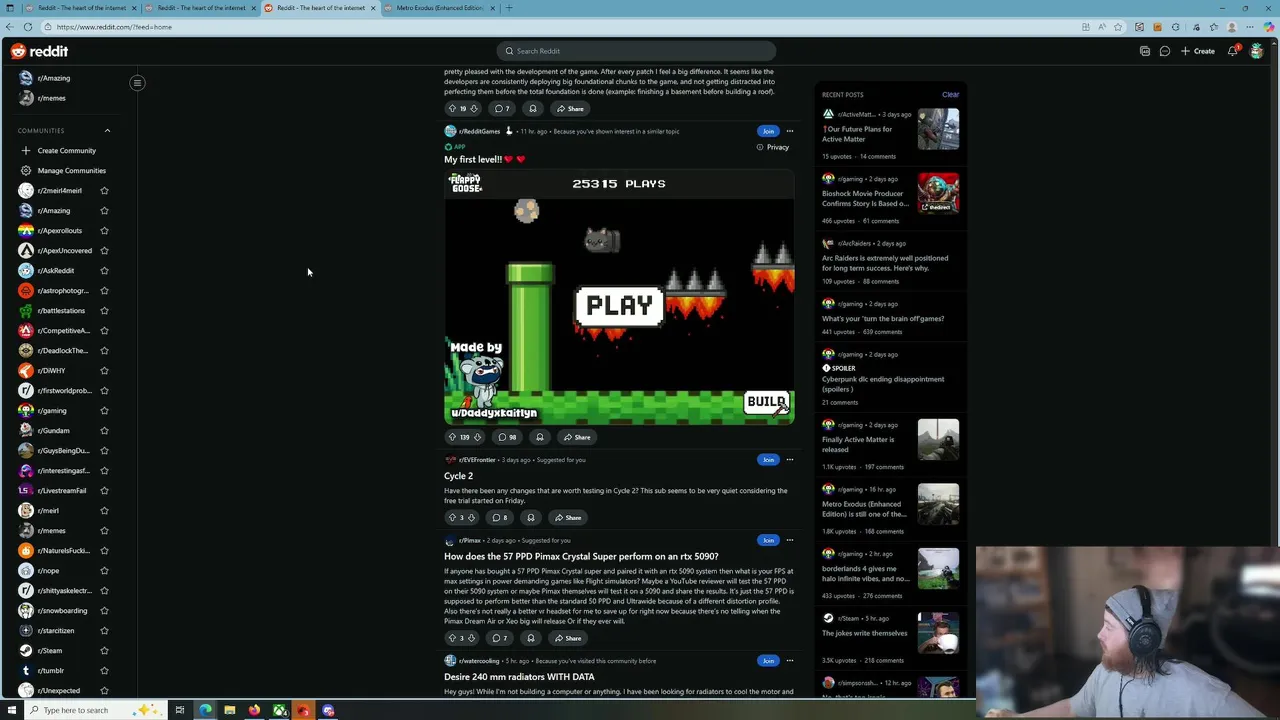The image size is (1280, 720).
Task: Open a new browser tab
Action: [509, 8]
